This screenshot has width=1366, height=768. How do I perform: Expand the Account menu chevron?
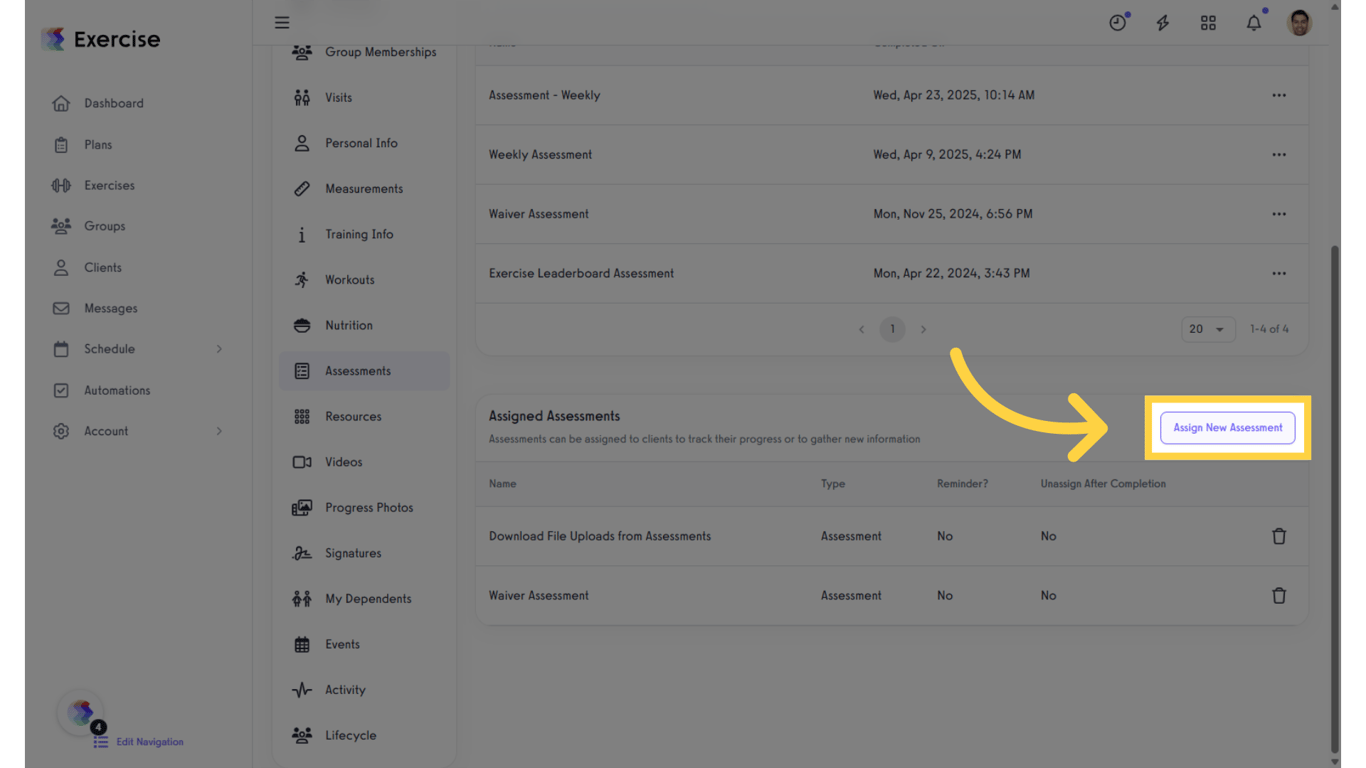(219, 431)
